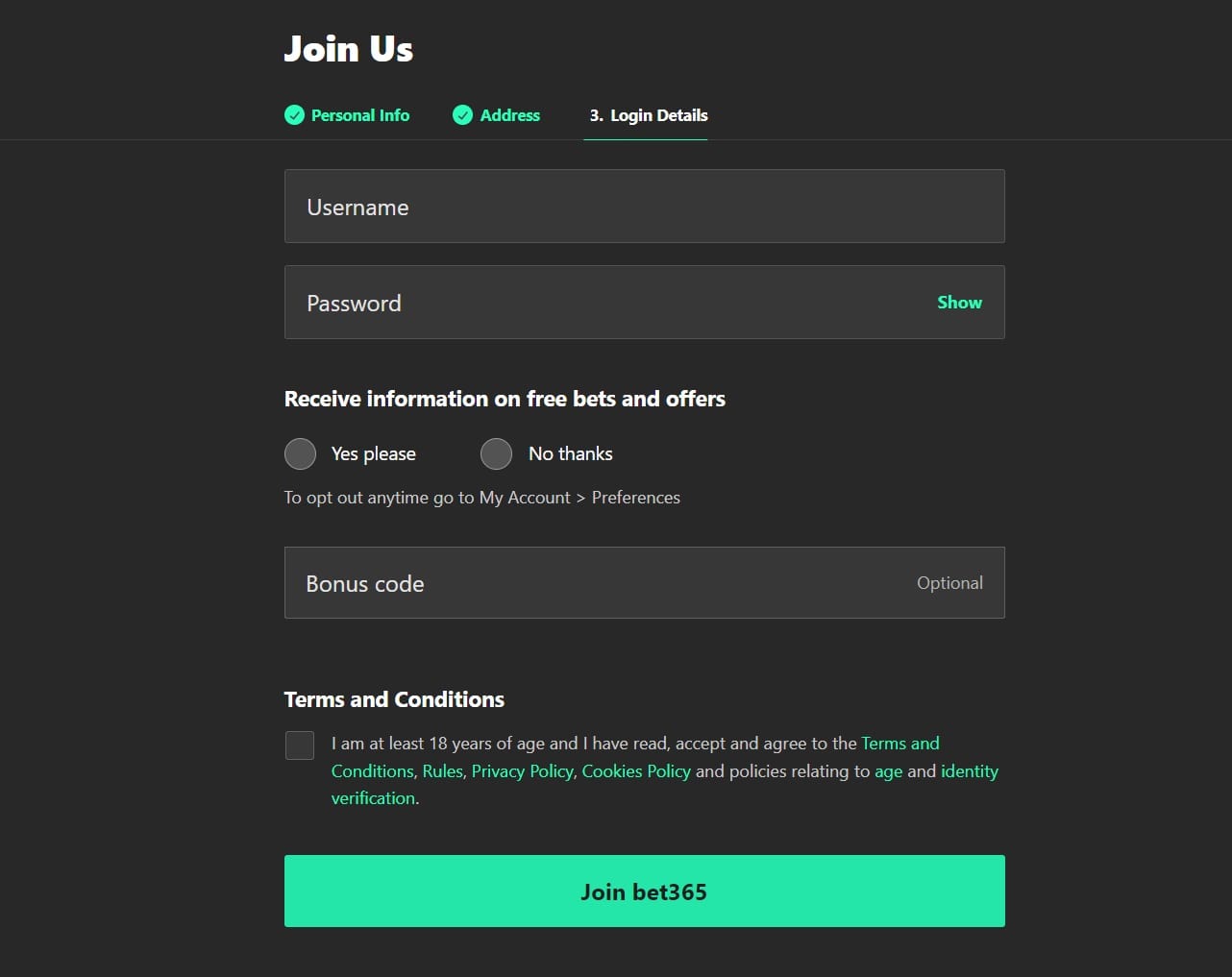Open the age policy link
1232x977 pixels.
tap(888, 772)
